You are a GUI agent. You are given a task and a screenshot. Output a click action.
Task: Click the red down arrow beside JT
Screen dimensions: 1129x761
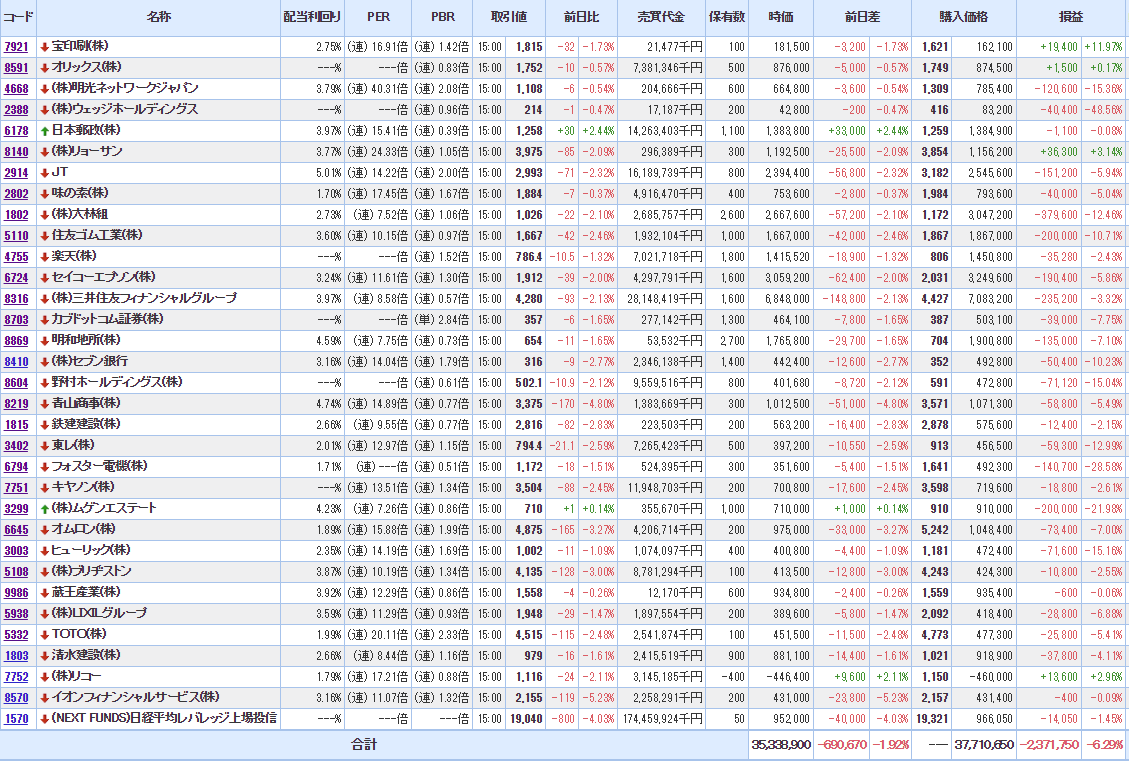pos(44,173)
